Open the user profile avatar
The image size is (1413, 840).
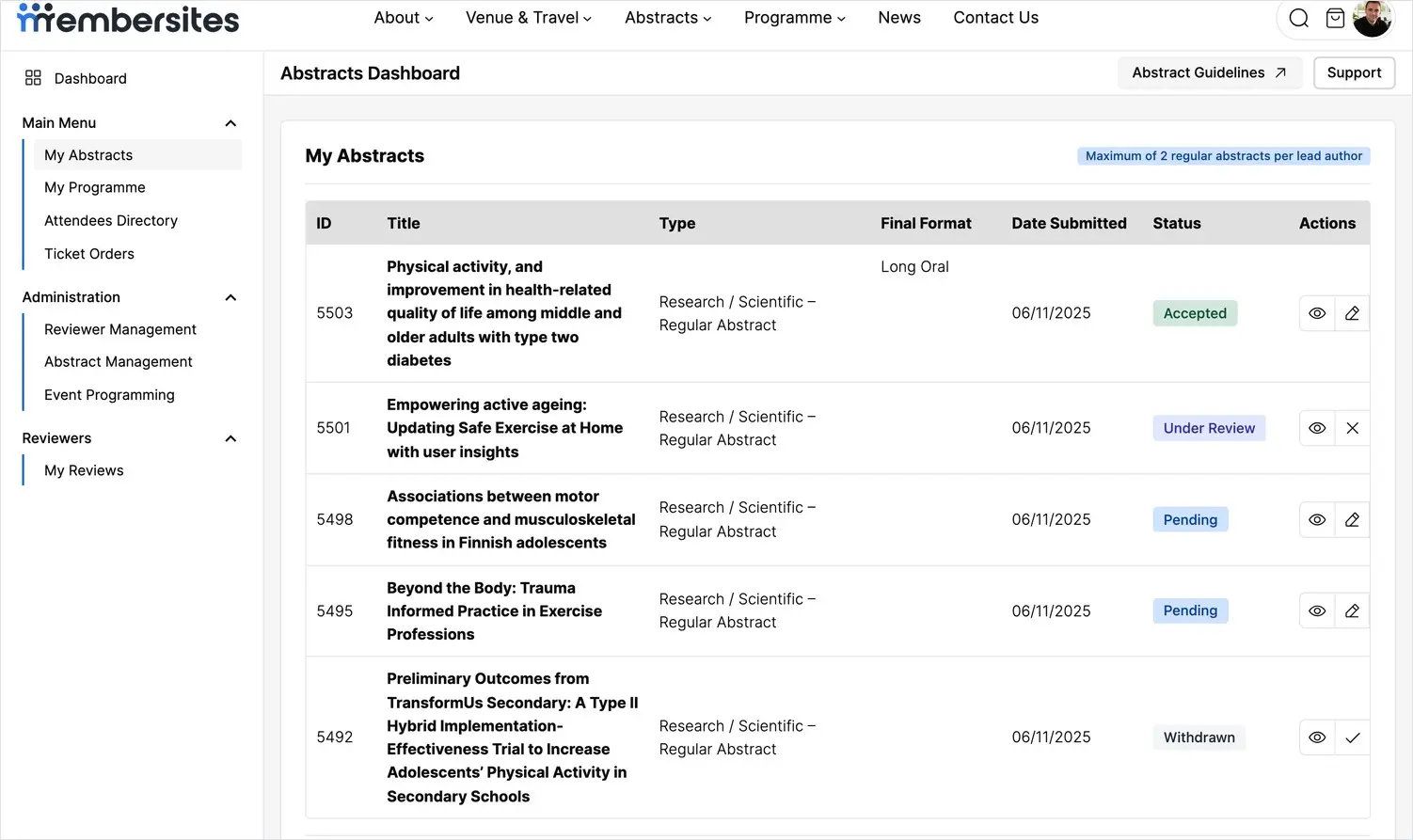click(1372, 18)
